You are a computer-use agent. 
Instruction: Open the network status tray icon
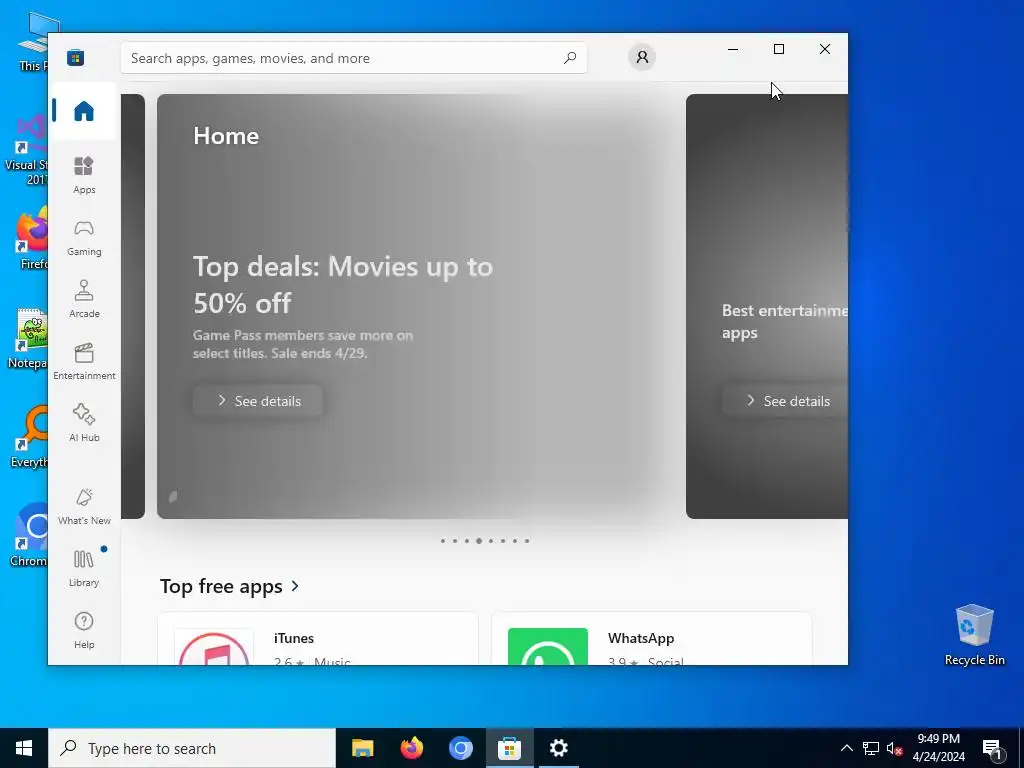click(x=871, y=748)
